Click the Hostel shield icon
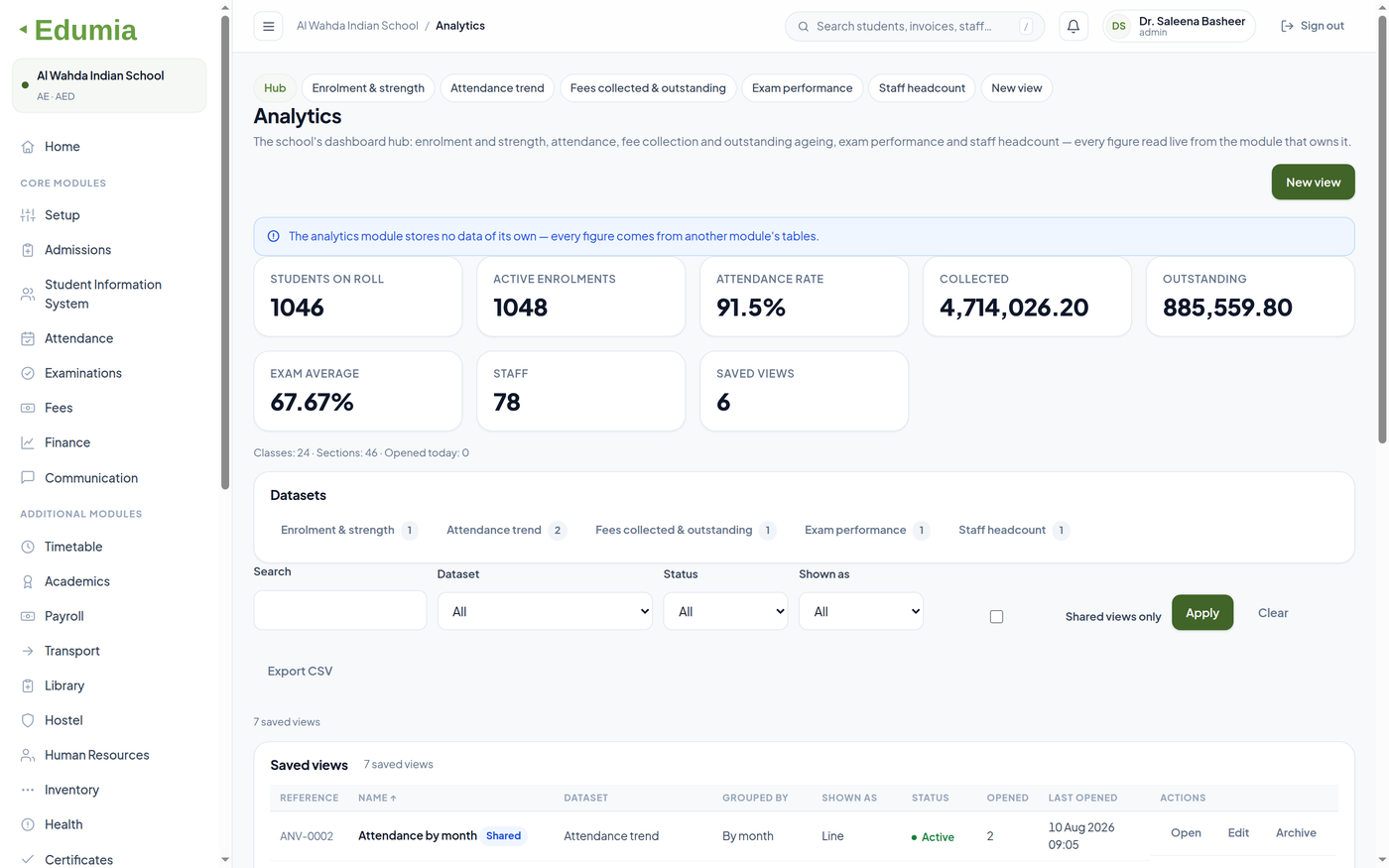This screenshot has height=868, width=1389. click(28, 720)
